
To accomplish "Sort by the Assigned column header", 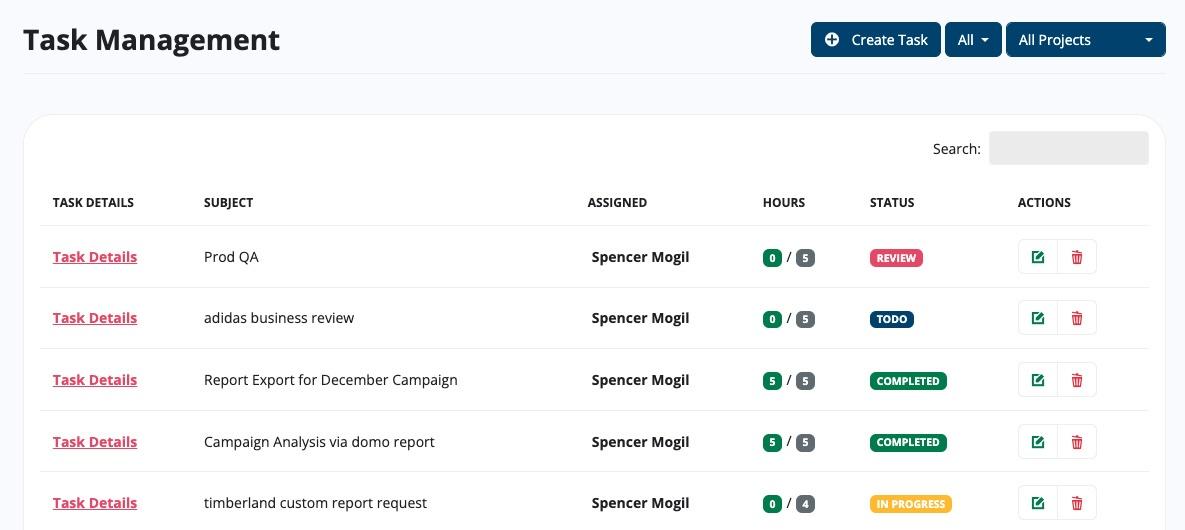I will point(617,203).
